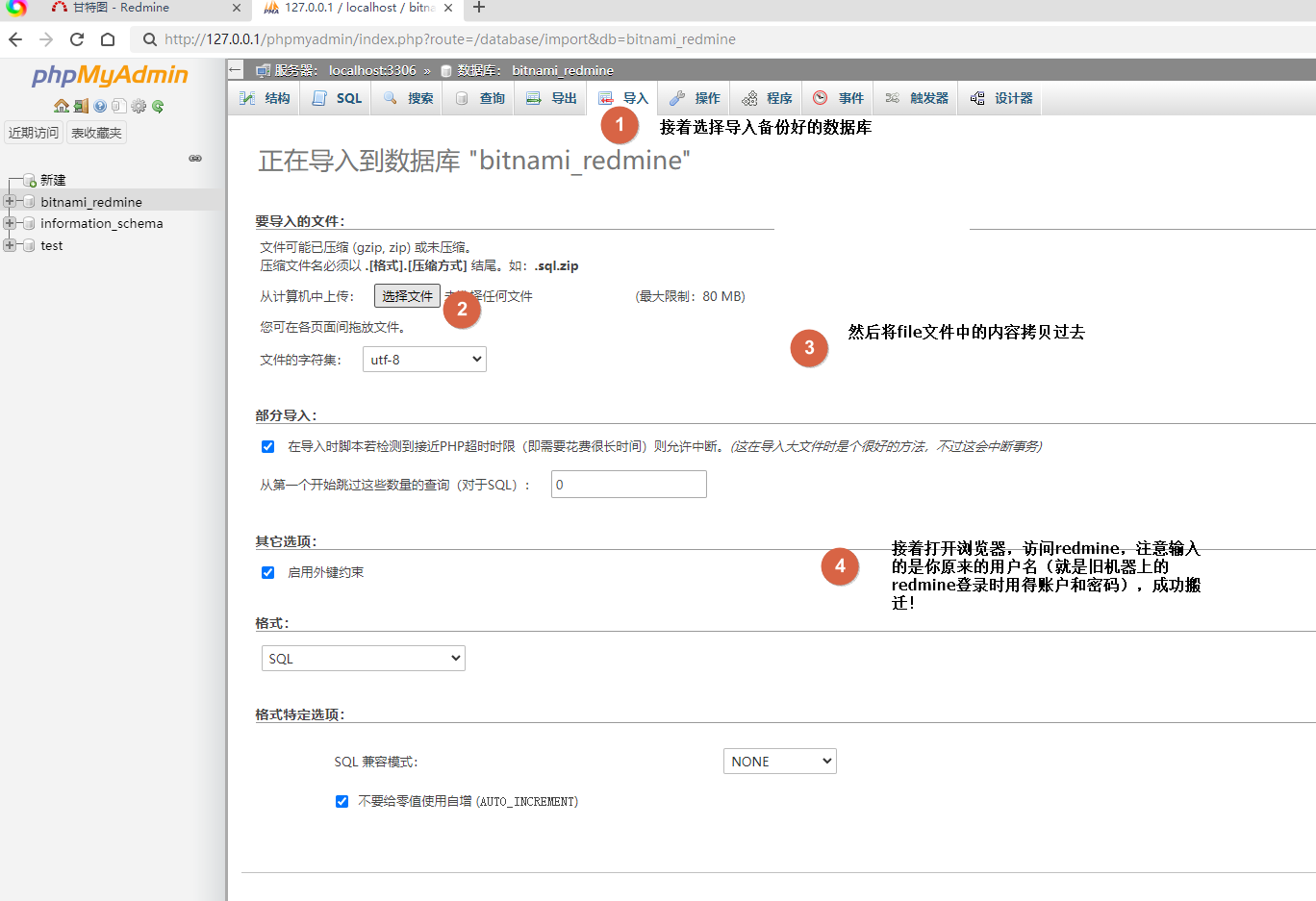Click the phpMyAdmin logo
Screen dimensions: 1316x901
(x=110, y=75)
